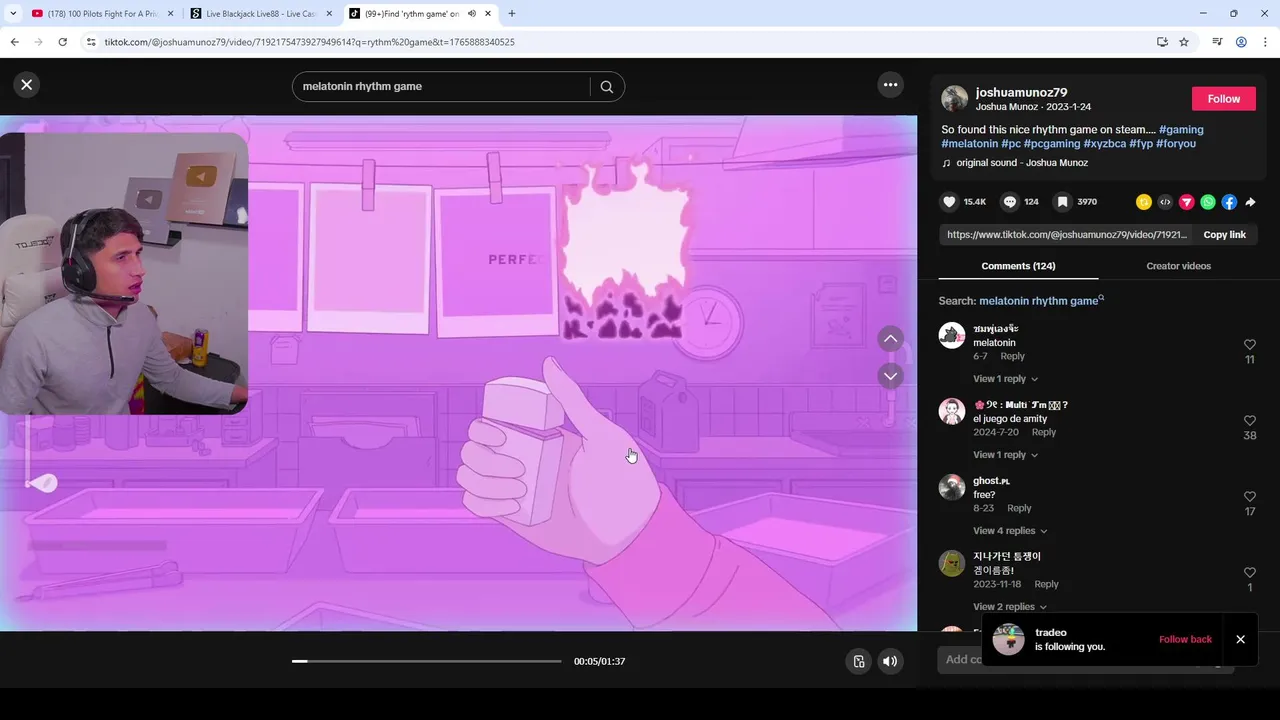This screenshot has height=720, width=1280.
Task: Go to previous video up arrow
Action: click(890, 339)
